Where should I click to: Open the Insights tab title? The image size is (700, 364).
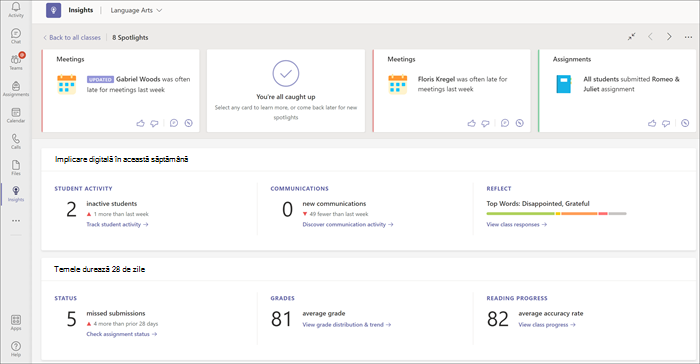81,10
